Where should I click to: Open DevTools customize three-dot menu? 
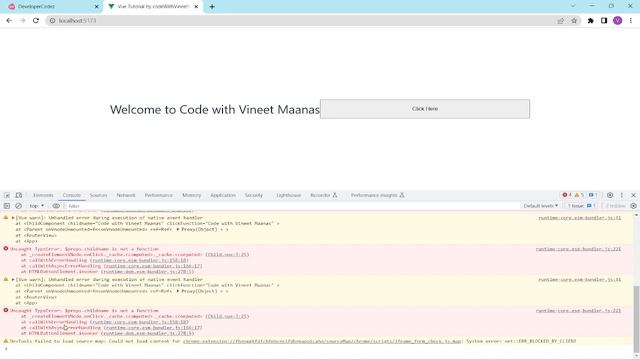coord(622,196)
